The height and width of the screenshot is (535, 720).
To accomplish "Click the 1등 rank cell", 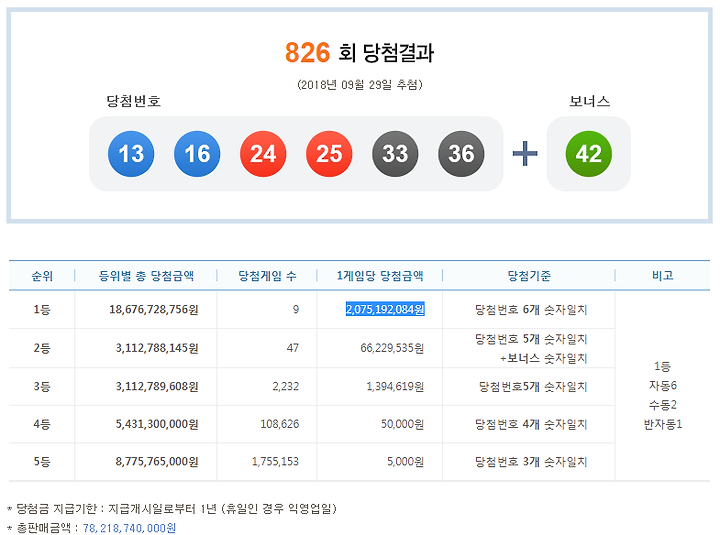I will pos(42,310).
